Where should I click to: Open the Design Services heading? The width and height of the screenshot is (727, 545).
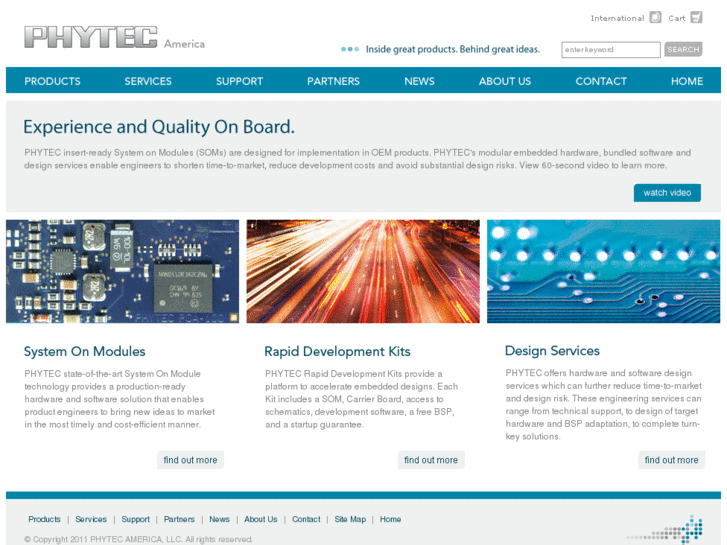552,351
